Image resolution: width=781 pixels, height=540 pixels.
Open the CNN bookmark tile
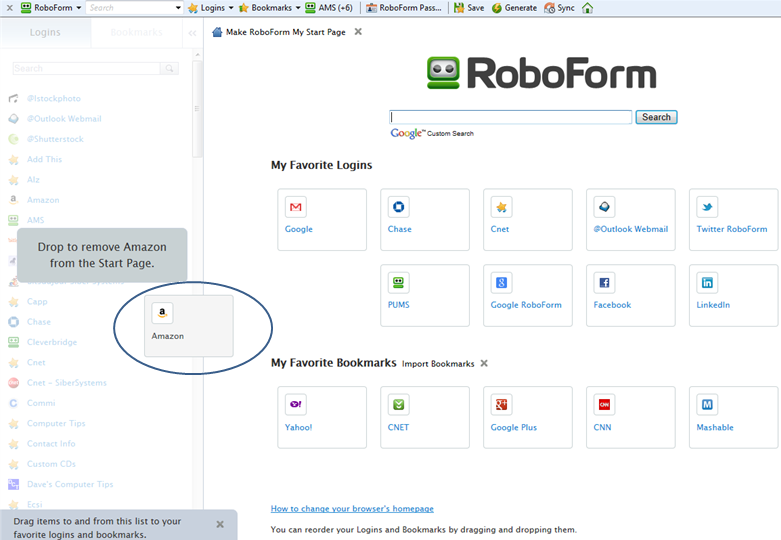(x=631, y=417)
